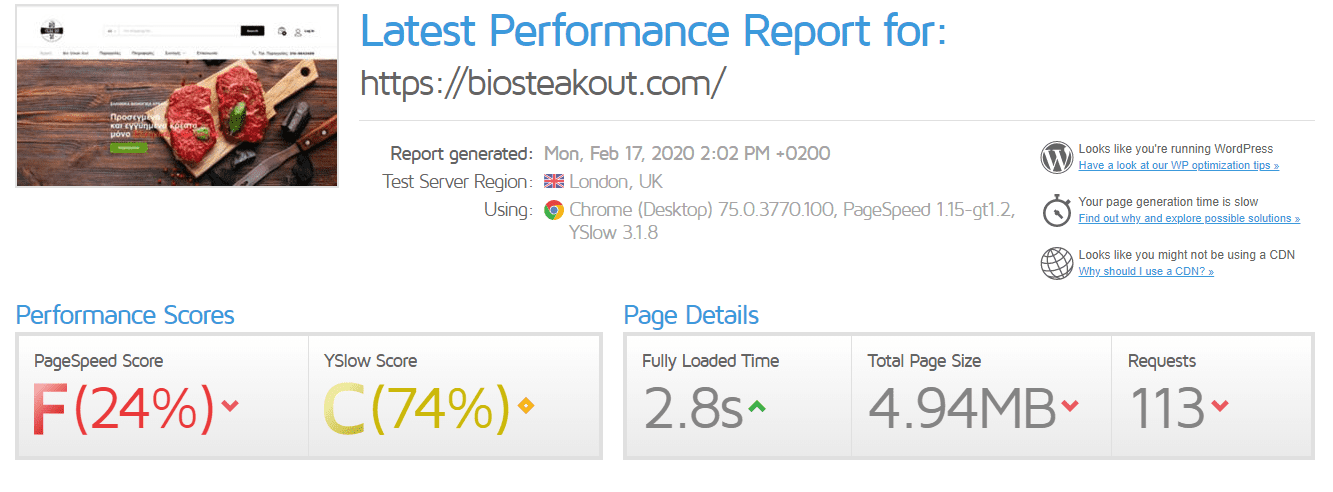Click the red arrow next to PageSpeed score
This screenshot has width=1333, height=492.
pyautogui.click(x=231, y=406)
